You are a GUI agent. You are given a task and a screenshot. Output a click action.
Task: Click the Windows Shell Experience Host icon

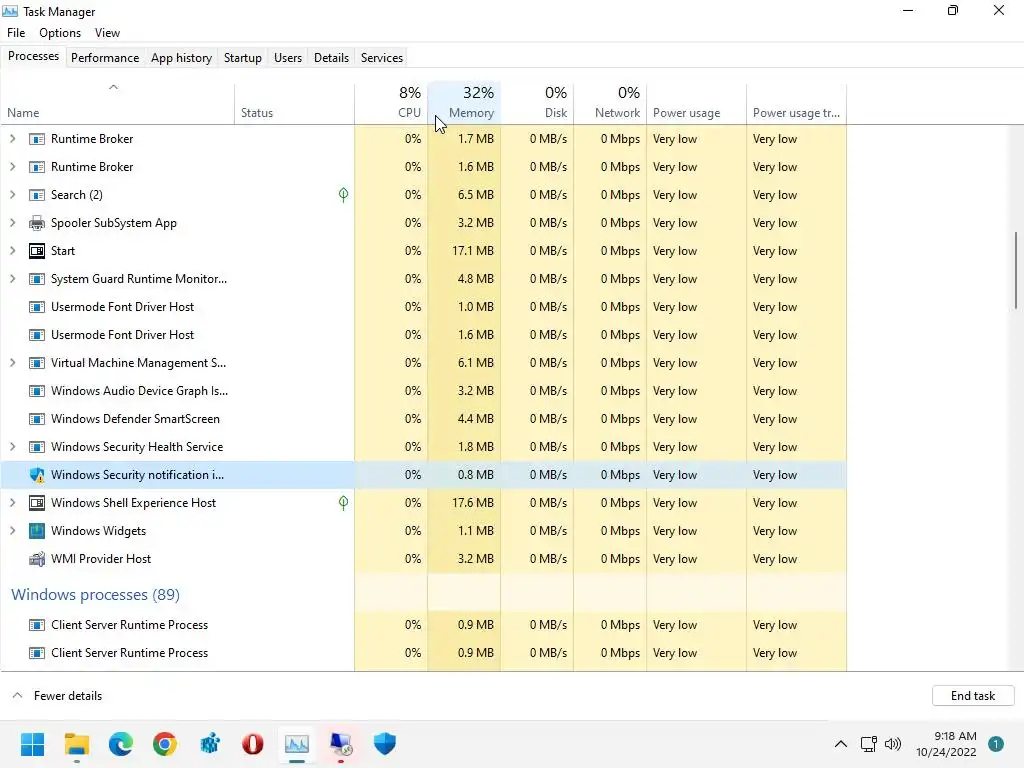click(x=37, y=503)
